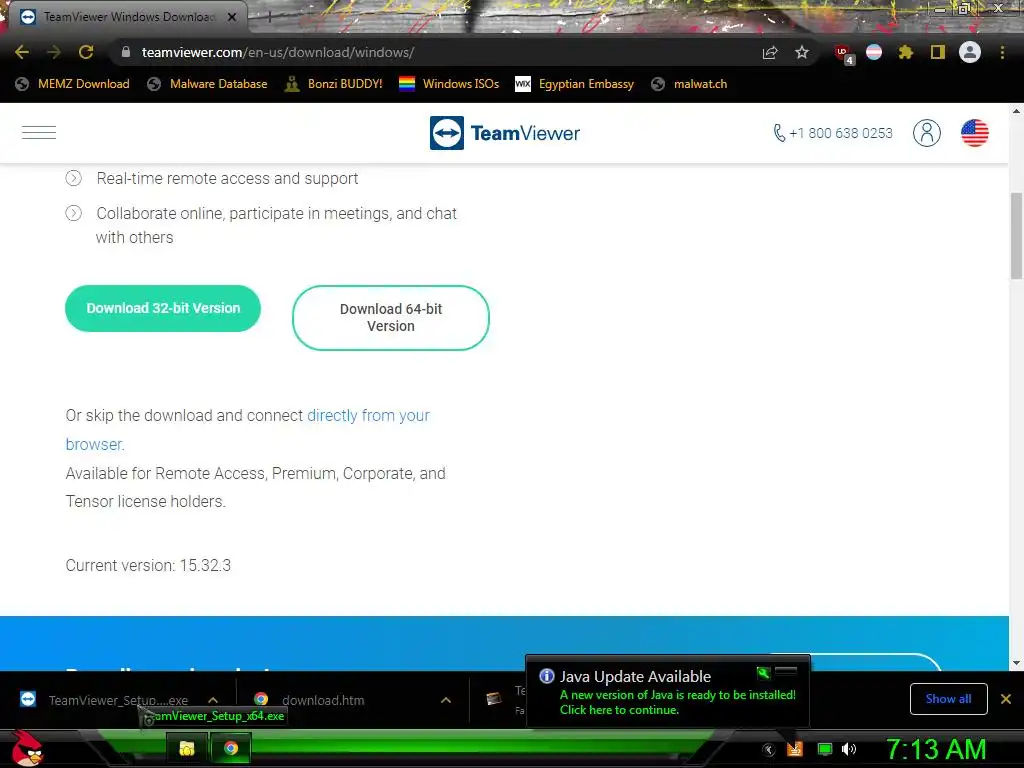Bookmark this page with the star
This screenshot has height=768, width=1024.
(x=802, y=52)
